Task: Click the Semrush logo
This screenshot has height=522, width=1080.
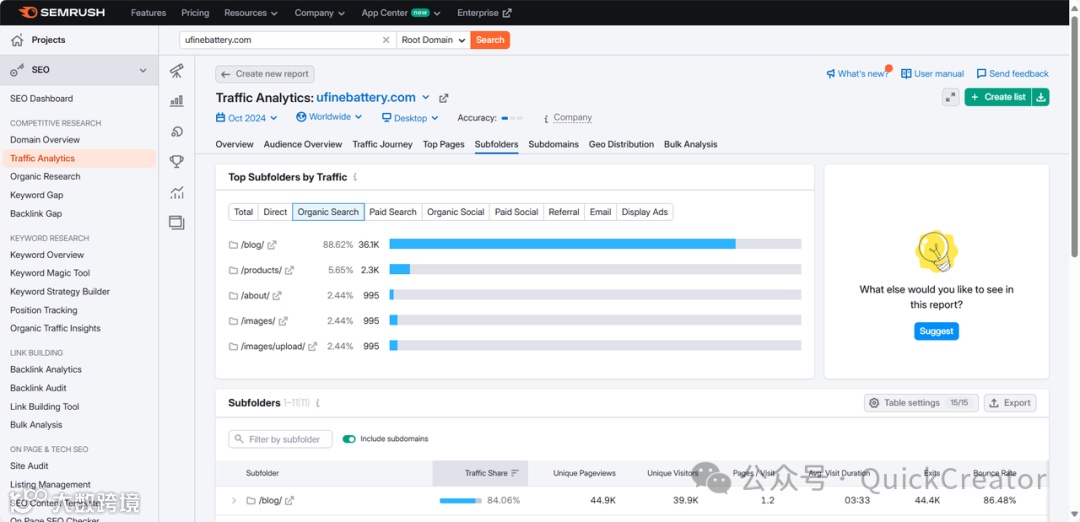Action: pyautogui.click(x=61, y=12)
